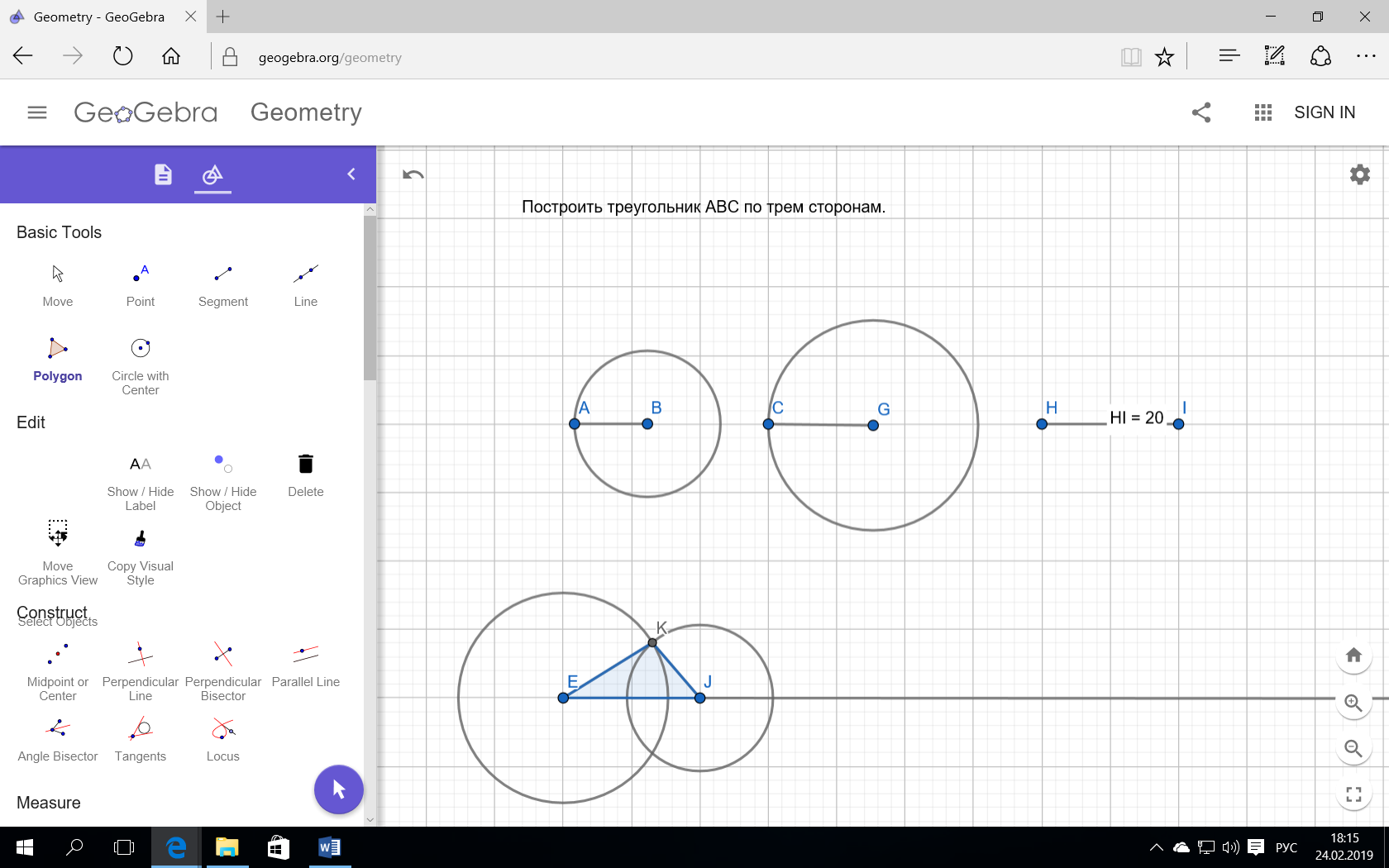Click point G circle center
The width and height of the screenshot is (1389, 868).
tap(873, 425)
